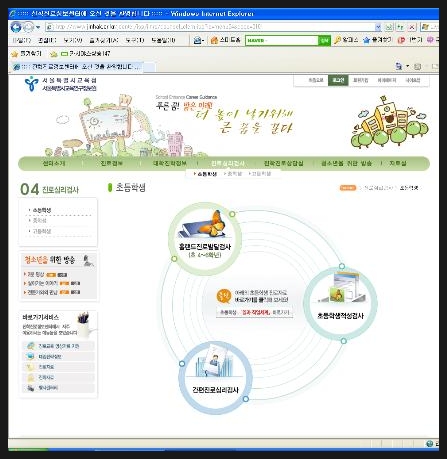Click the browser Stop (red X) button

coord(412,27)
